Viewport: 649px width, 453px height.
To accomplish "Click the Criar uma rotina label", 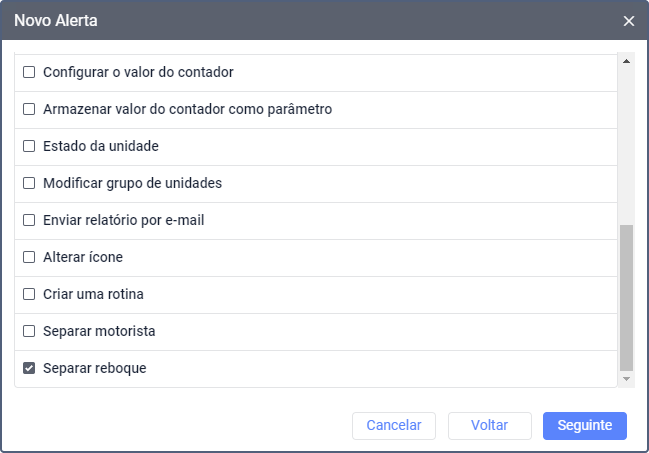I will 94,294.
